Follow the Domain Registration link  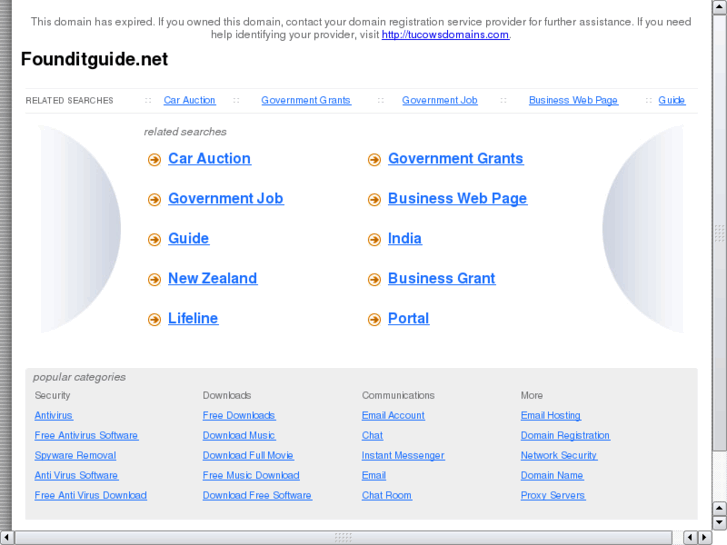click(565, 436)
